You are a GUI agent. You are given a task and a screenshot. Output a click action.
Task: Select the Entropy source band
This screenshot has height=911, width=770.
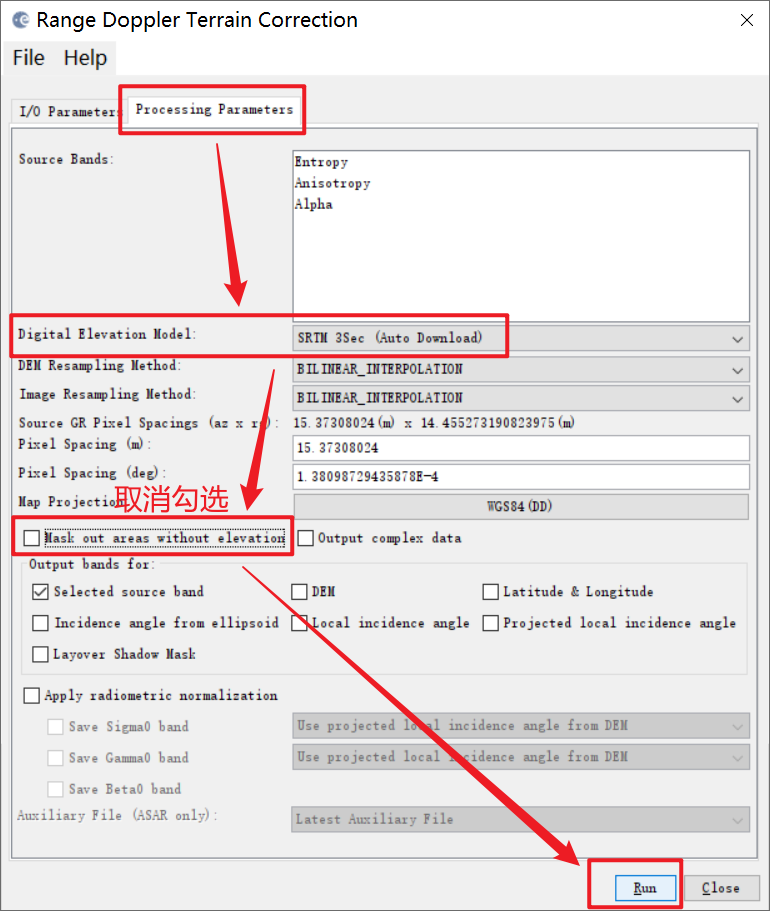[x=321, y=162]
